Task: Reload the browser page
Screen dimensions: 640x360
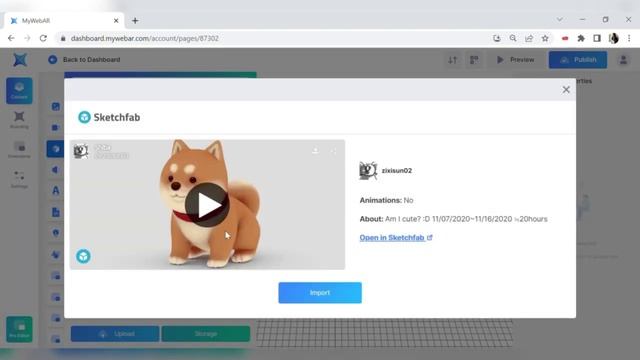Action: point(43,38)
